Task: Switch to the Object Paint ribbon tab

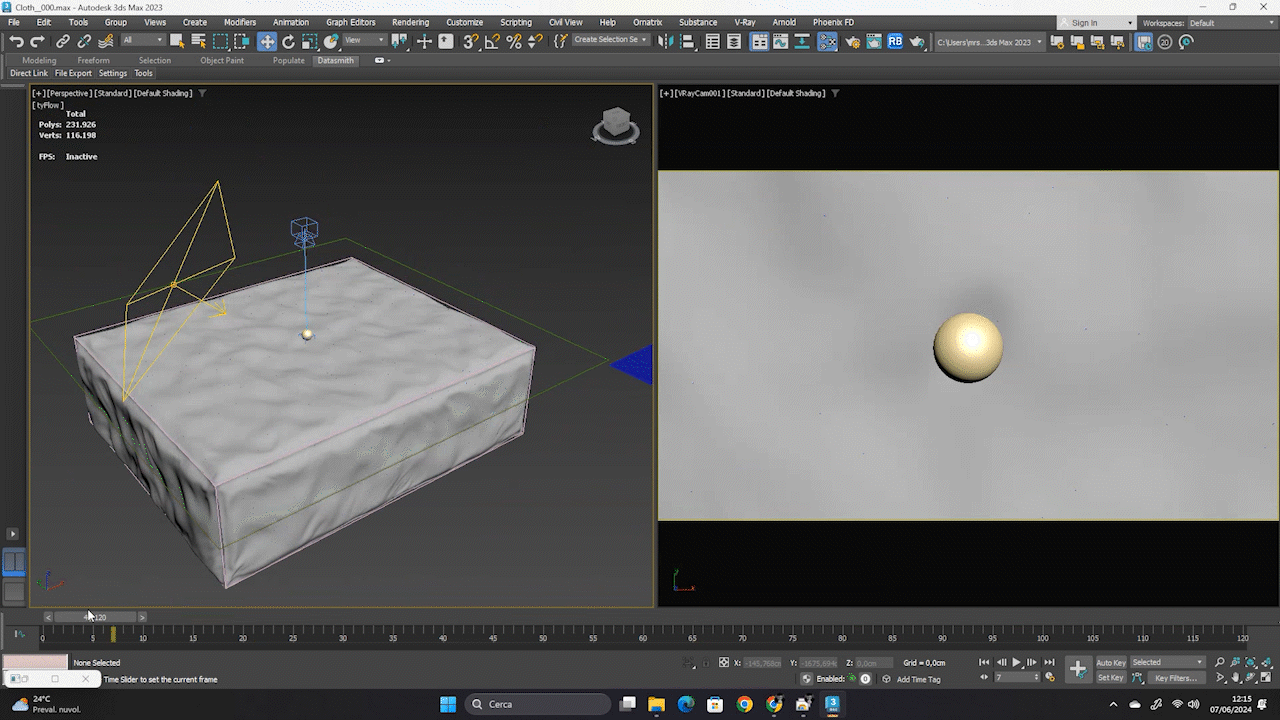Action: (222, 60)
